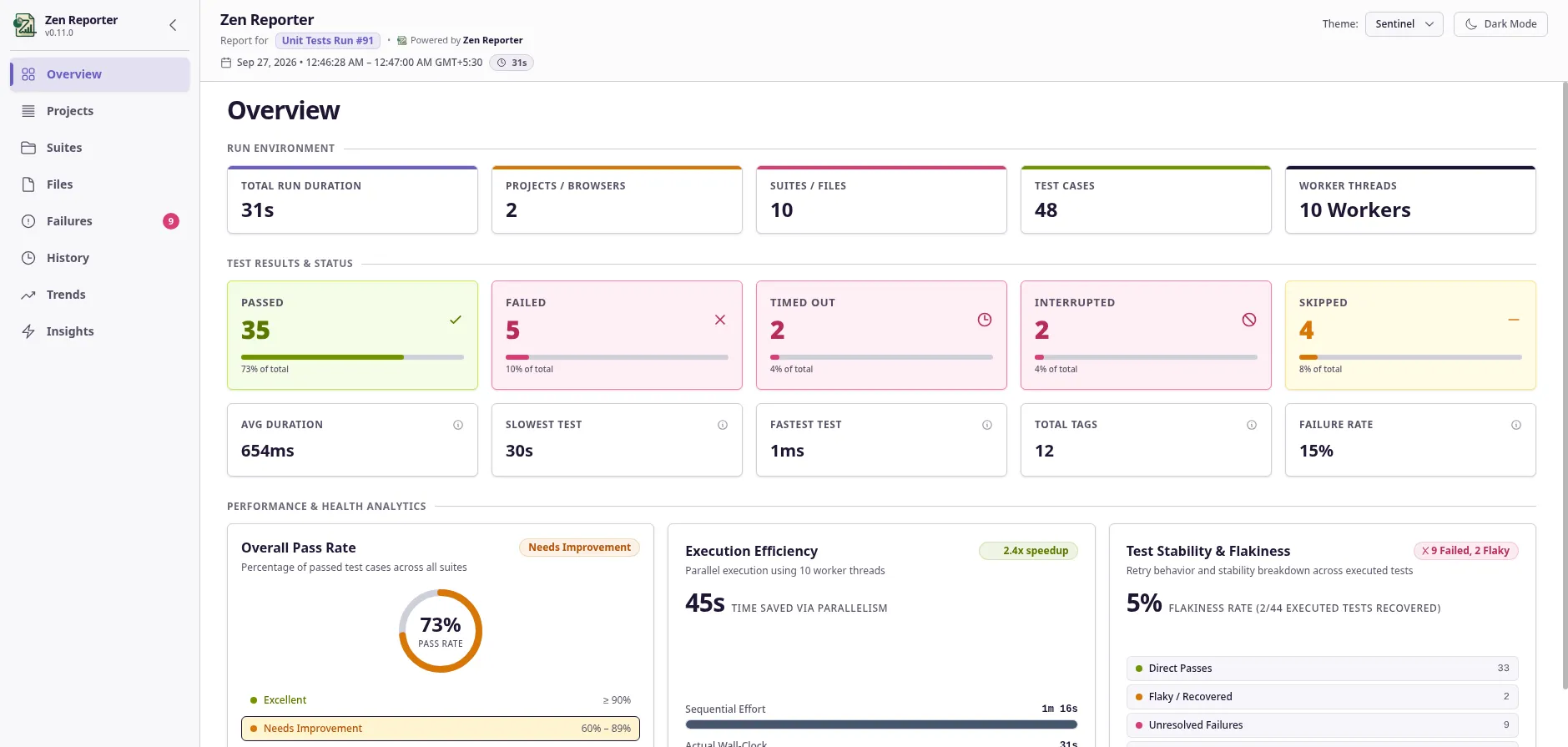The height and width of the screenshot is (747, 1568).
Task: Switch to Dark Mode
Action: click(x=1500, y=24)
